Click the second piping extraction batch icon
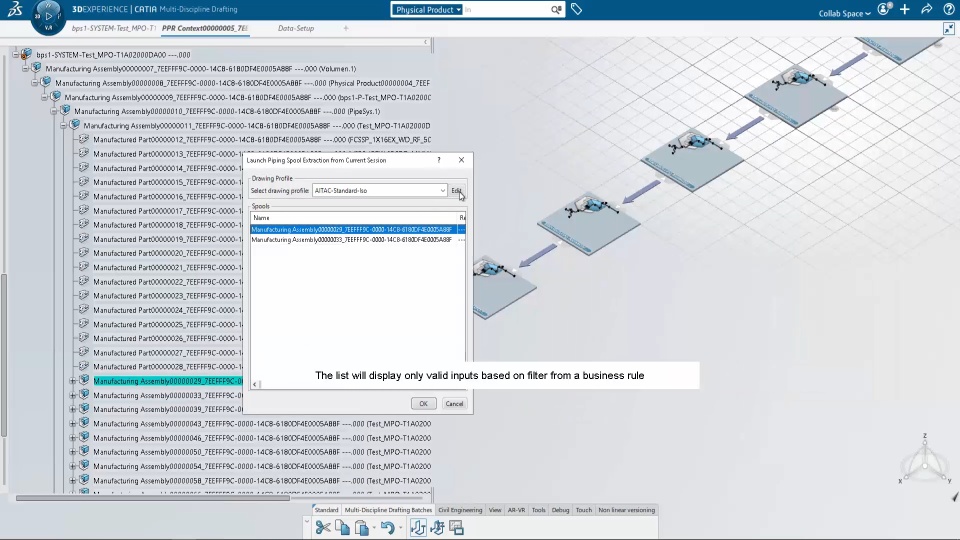Viewport: 960px width, 540px height. [437, 527]
